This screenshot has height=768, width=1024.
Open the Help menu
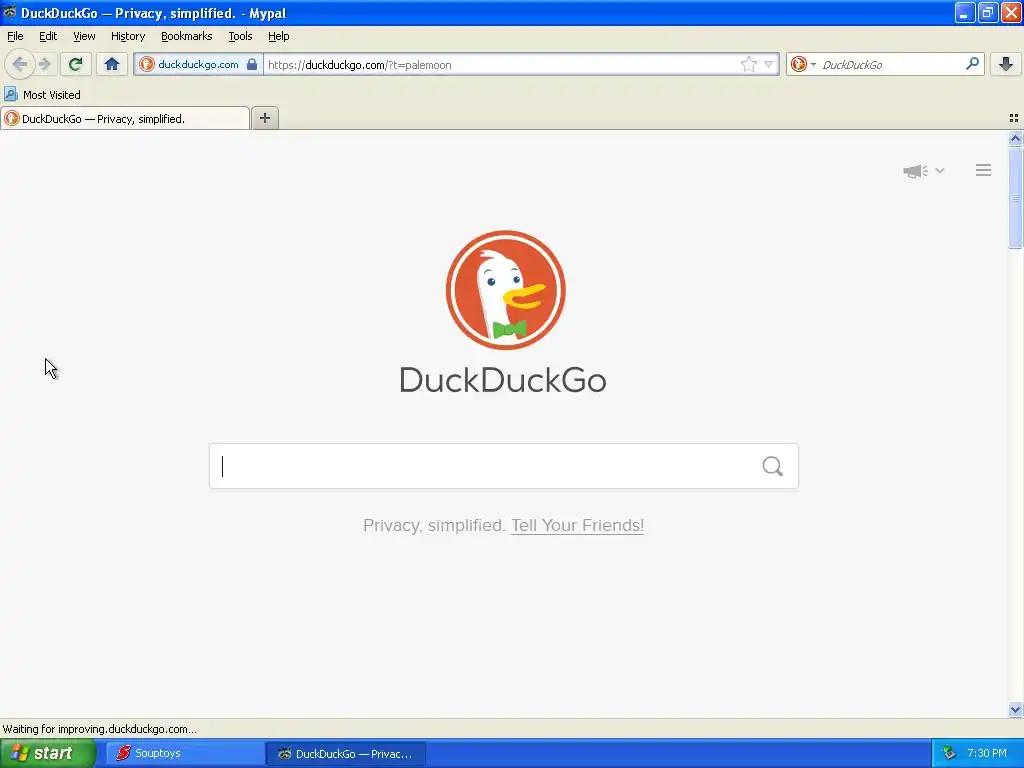tap(279, 36)
